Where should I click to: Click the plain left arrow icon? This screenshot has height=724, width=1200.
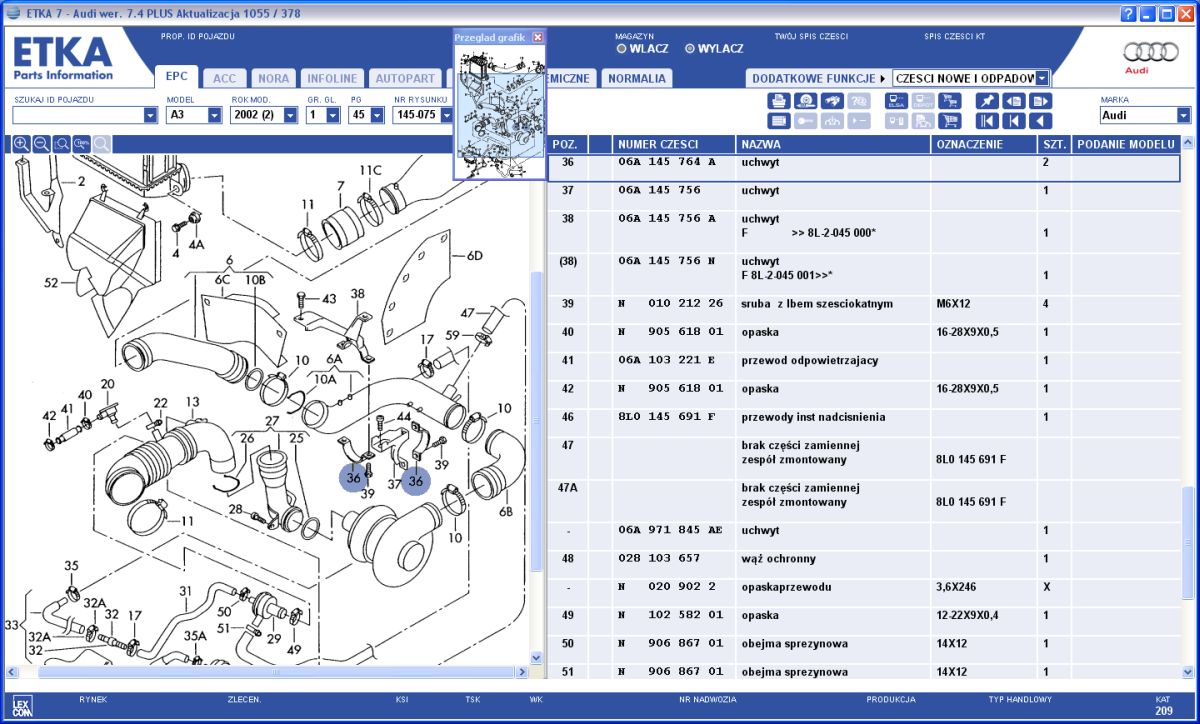1040,121
